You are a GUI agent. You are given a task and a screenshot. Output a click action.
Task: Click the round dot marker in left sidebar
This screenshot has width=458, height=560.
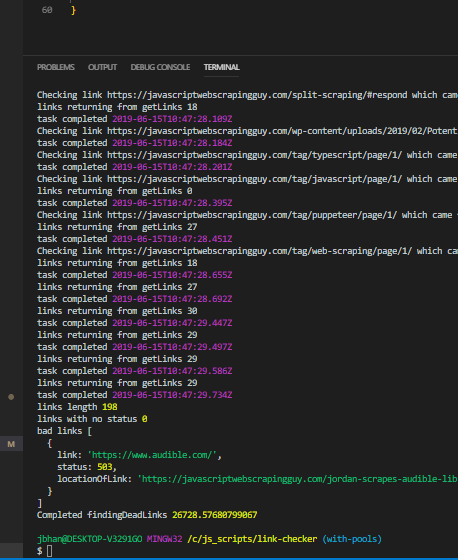click(11, 397)
